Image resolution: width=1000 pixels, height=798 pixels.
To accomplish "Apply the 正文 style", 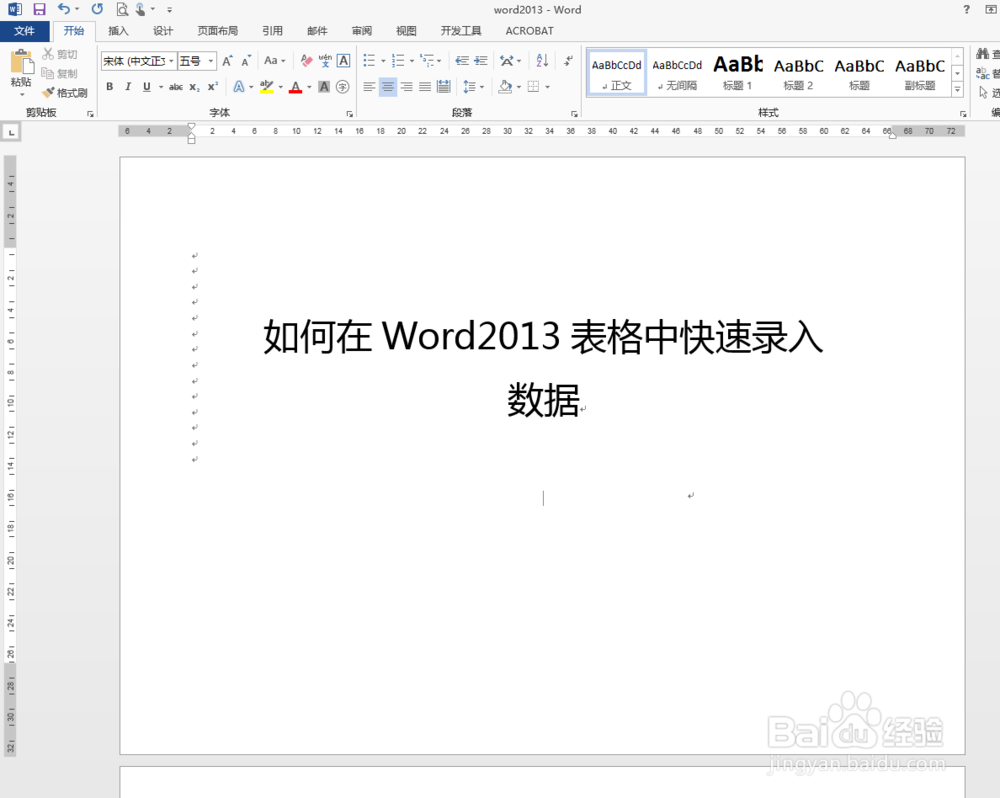I will pyautogui.click(x=616, y=73).
